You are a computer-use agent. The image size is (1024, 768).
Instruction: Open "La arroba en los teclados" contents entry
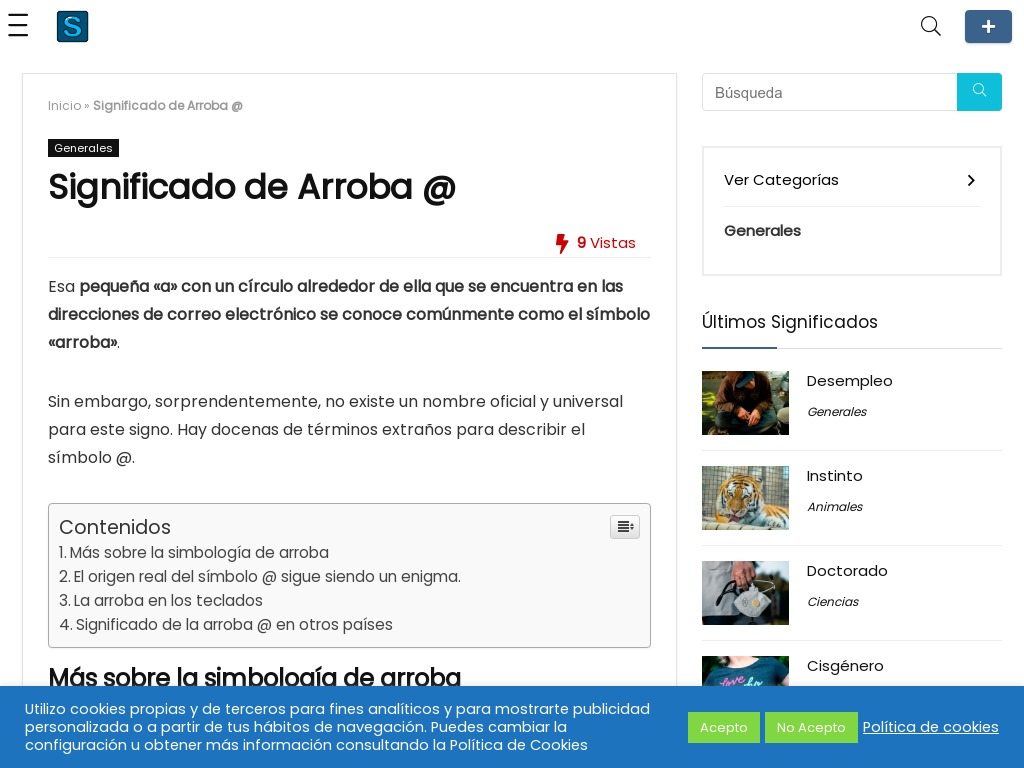point(168,600)
